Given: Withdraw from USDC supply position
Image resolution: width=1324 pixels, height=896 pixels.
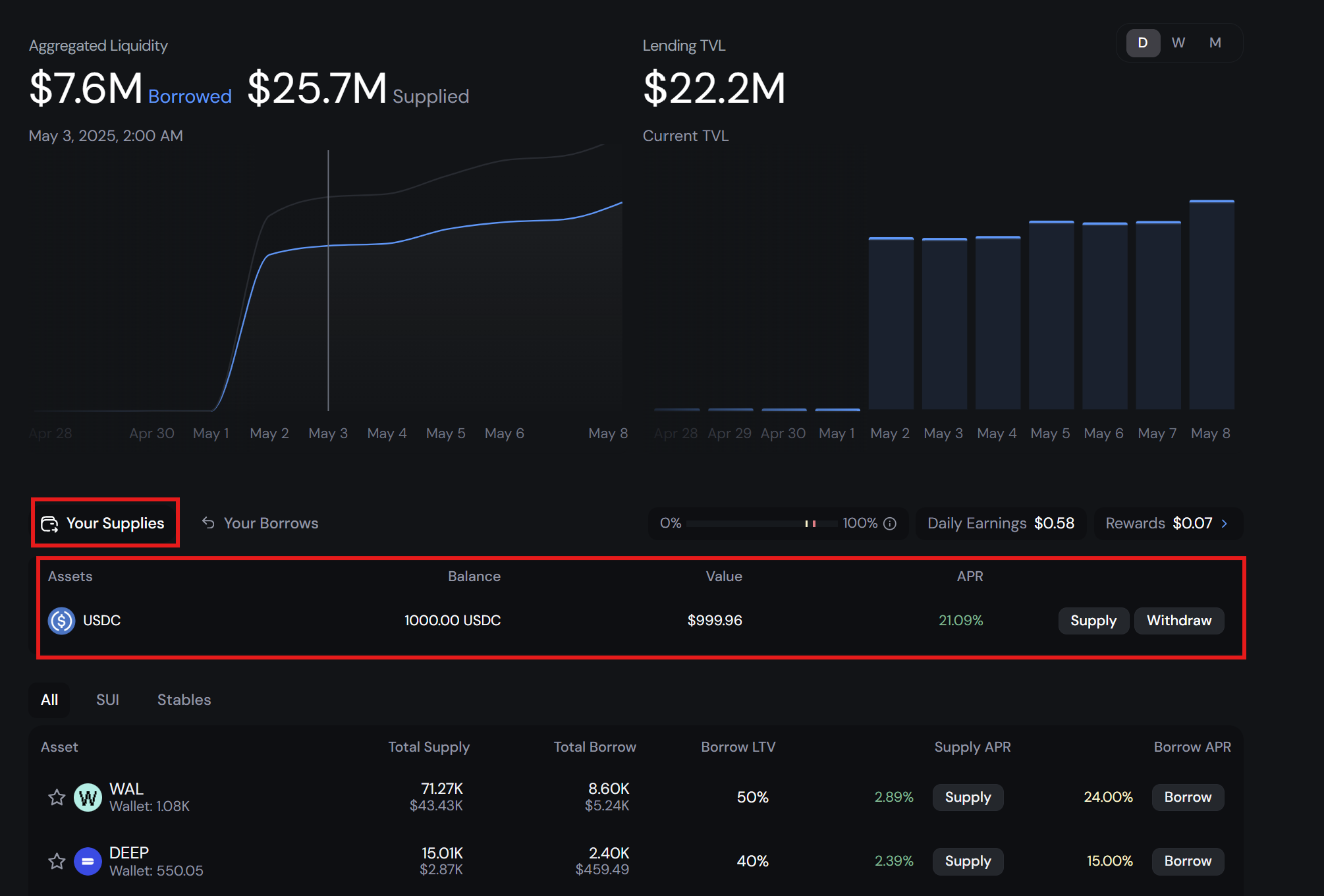Looking at the screenshot, I should pyautogui.click(x=1178, y=621).
